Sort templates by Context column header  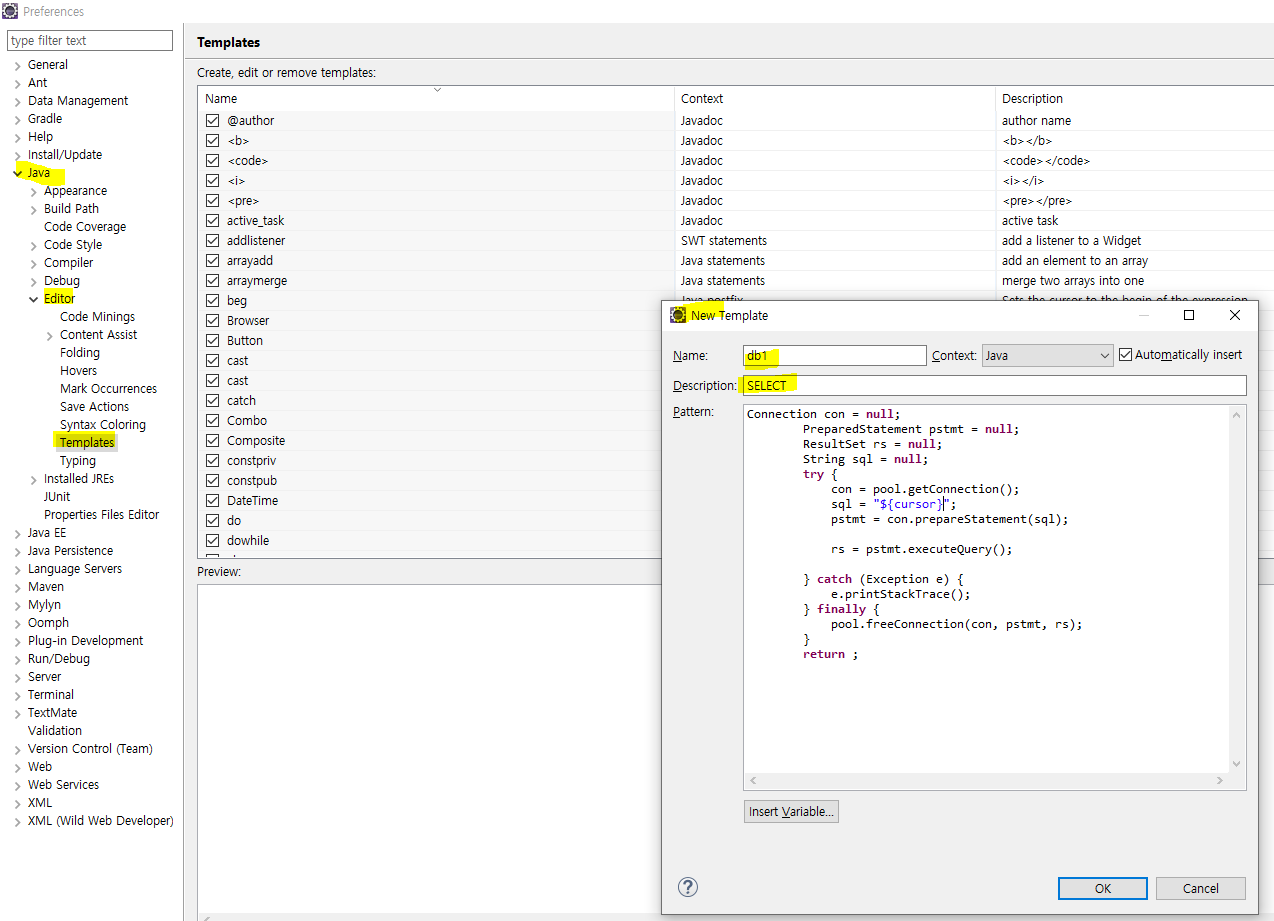pos(835,98)
